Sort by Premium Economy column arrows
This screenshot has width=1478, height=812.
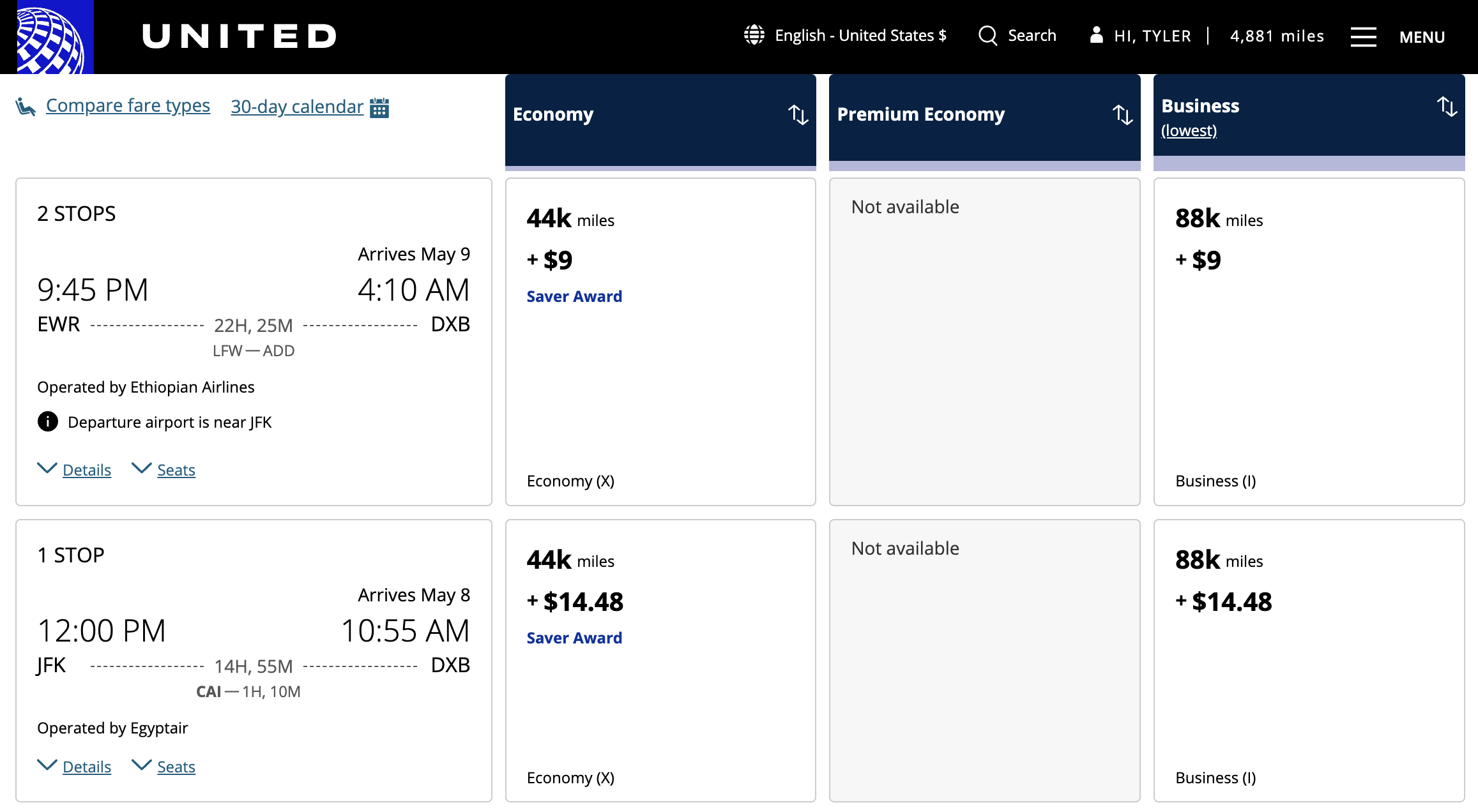1122,114
